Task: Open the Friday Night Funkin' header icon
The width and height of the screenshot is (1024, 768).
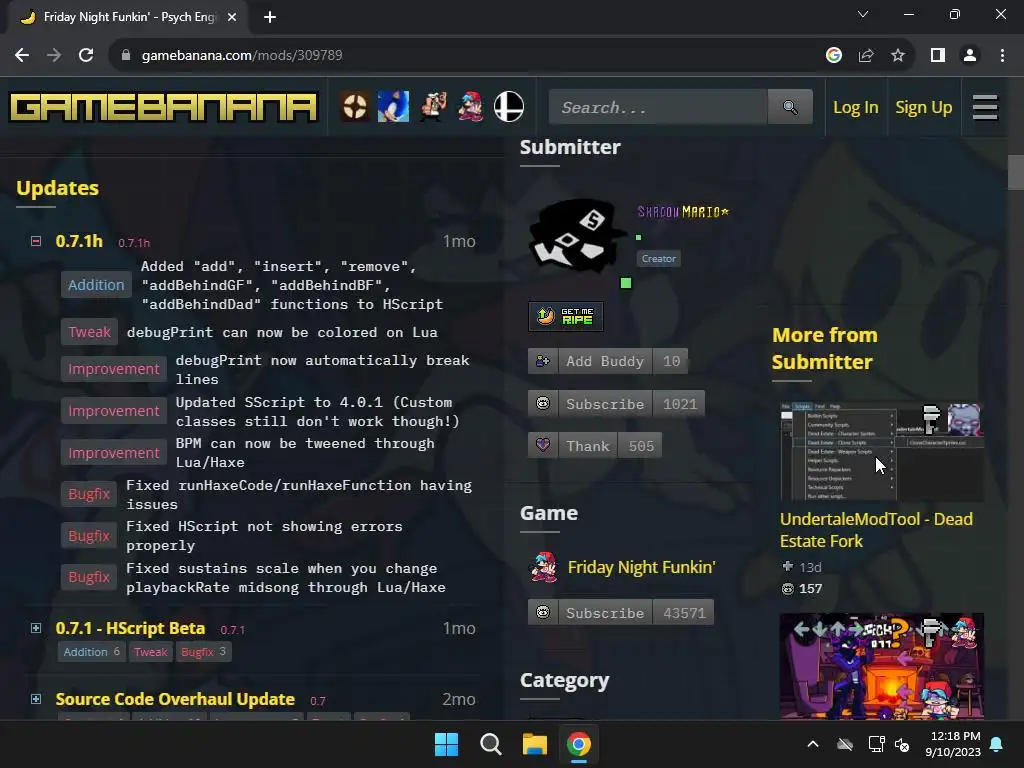Action: coord(470,107)
